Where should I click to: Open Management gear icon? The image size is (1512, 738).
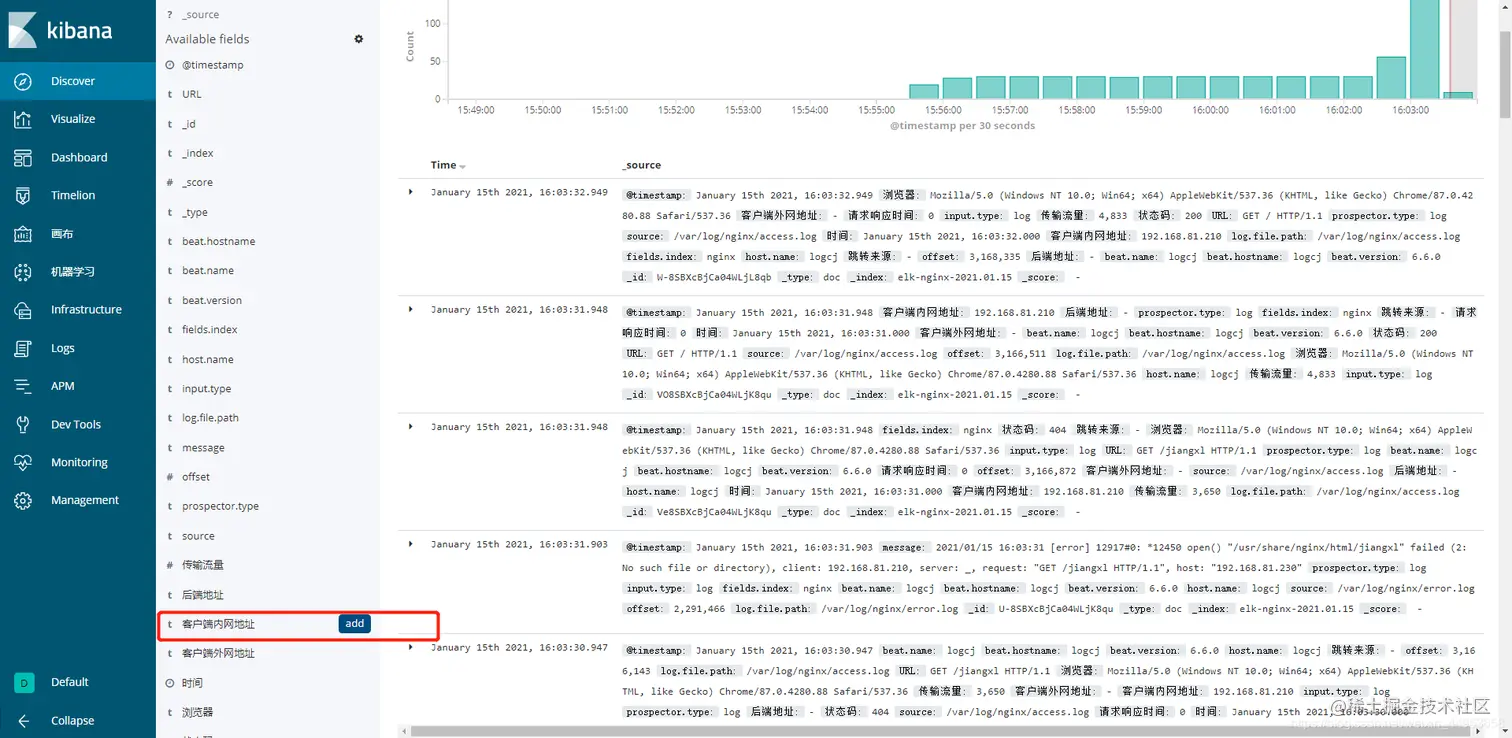(x=23, y=500)
